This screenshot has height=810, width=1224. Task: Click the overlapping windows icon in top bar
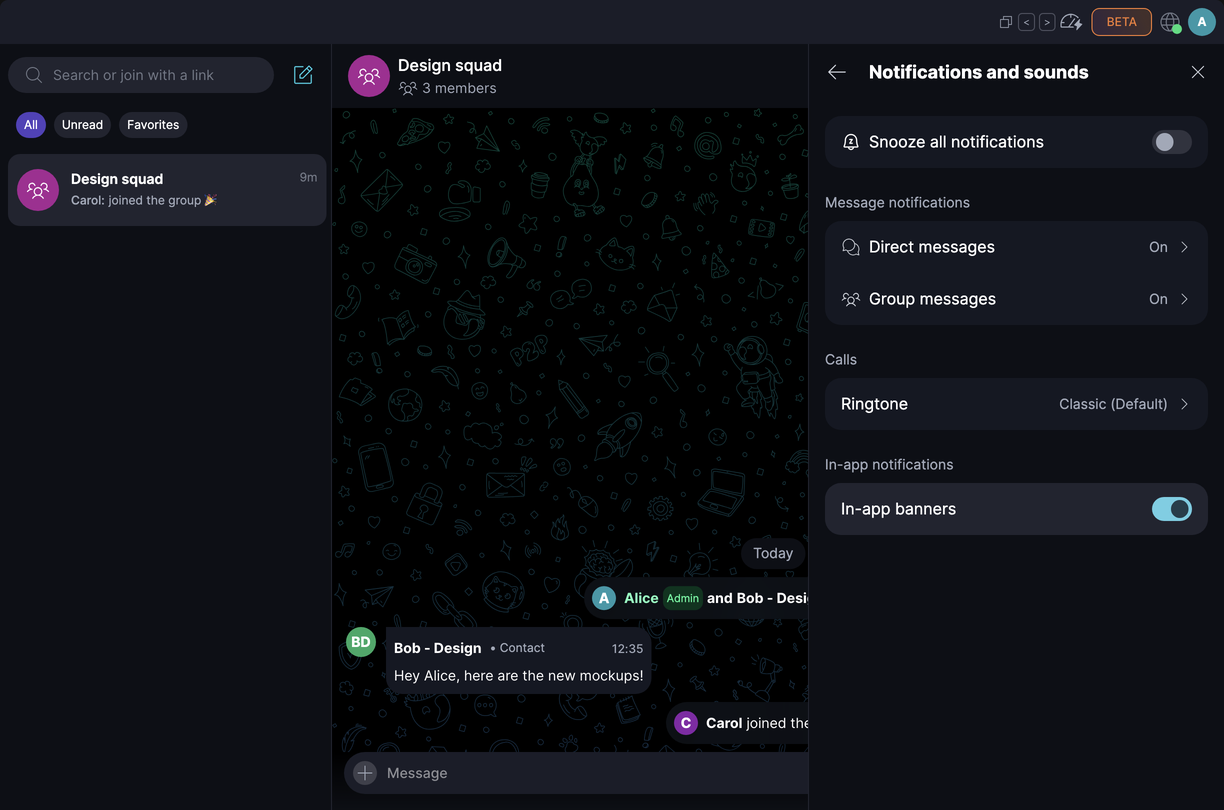(1006, 22)
